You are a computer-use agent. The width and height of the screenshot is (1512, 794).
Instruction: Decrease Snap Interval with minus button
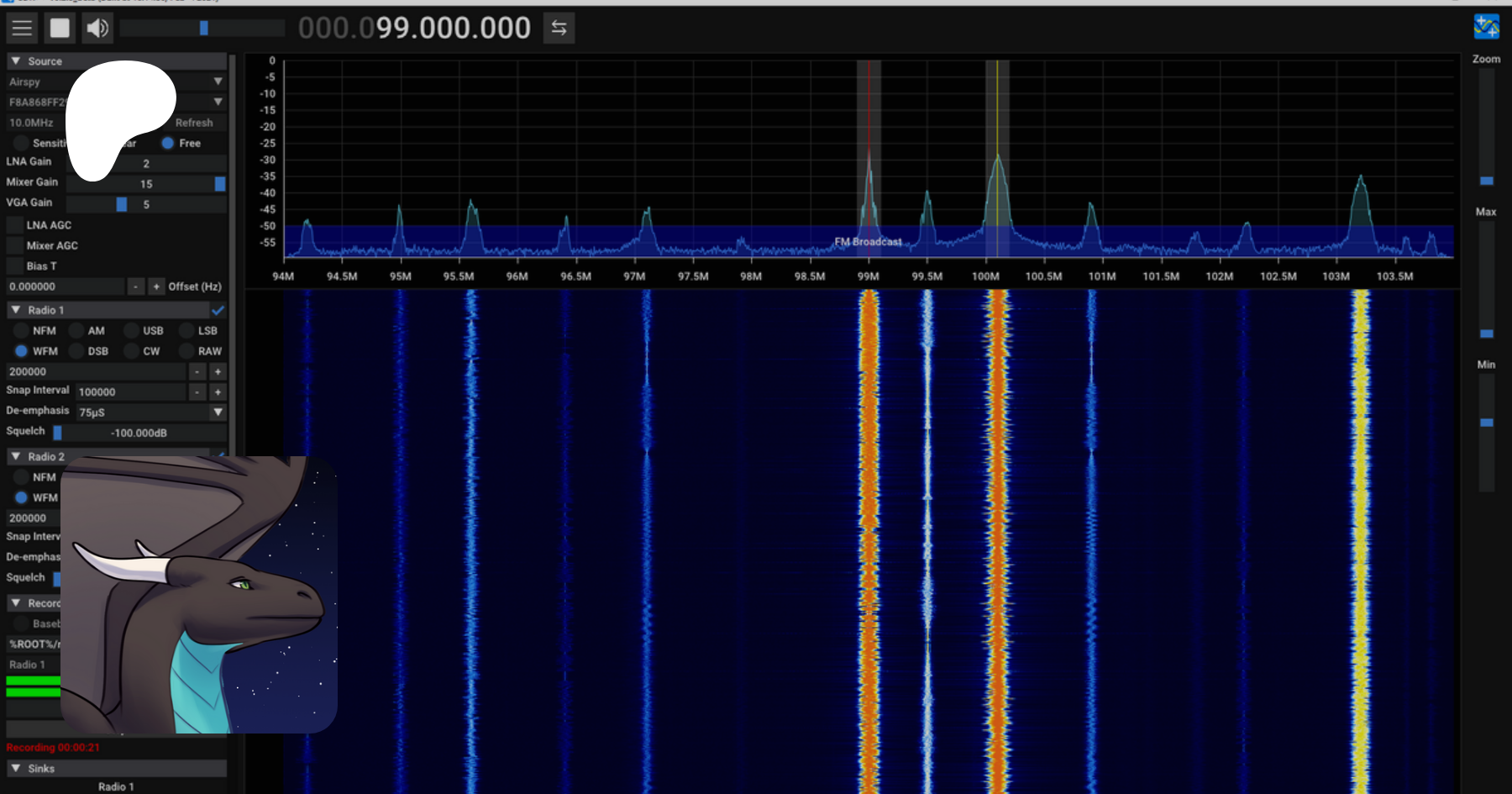pos(197,392)
